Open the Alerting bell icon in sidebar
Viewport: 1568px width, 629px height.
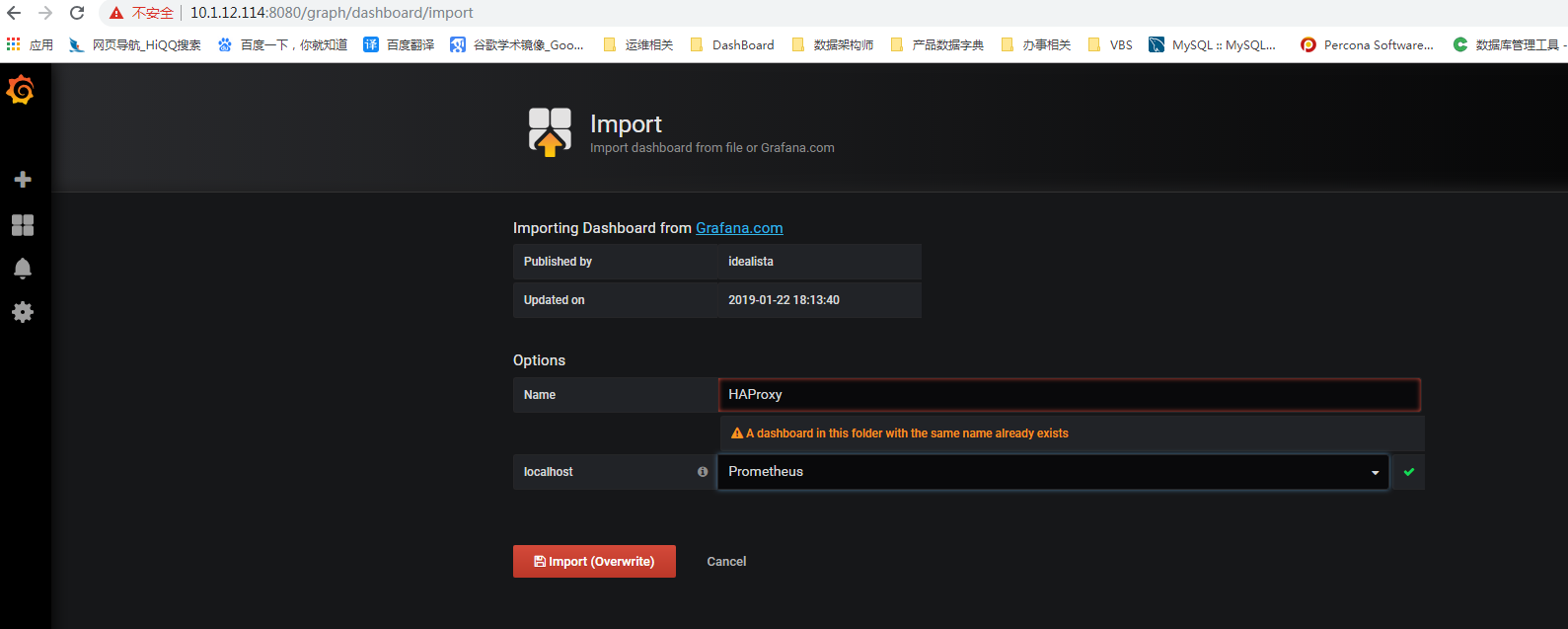[23, 269]
